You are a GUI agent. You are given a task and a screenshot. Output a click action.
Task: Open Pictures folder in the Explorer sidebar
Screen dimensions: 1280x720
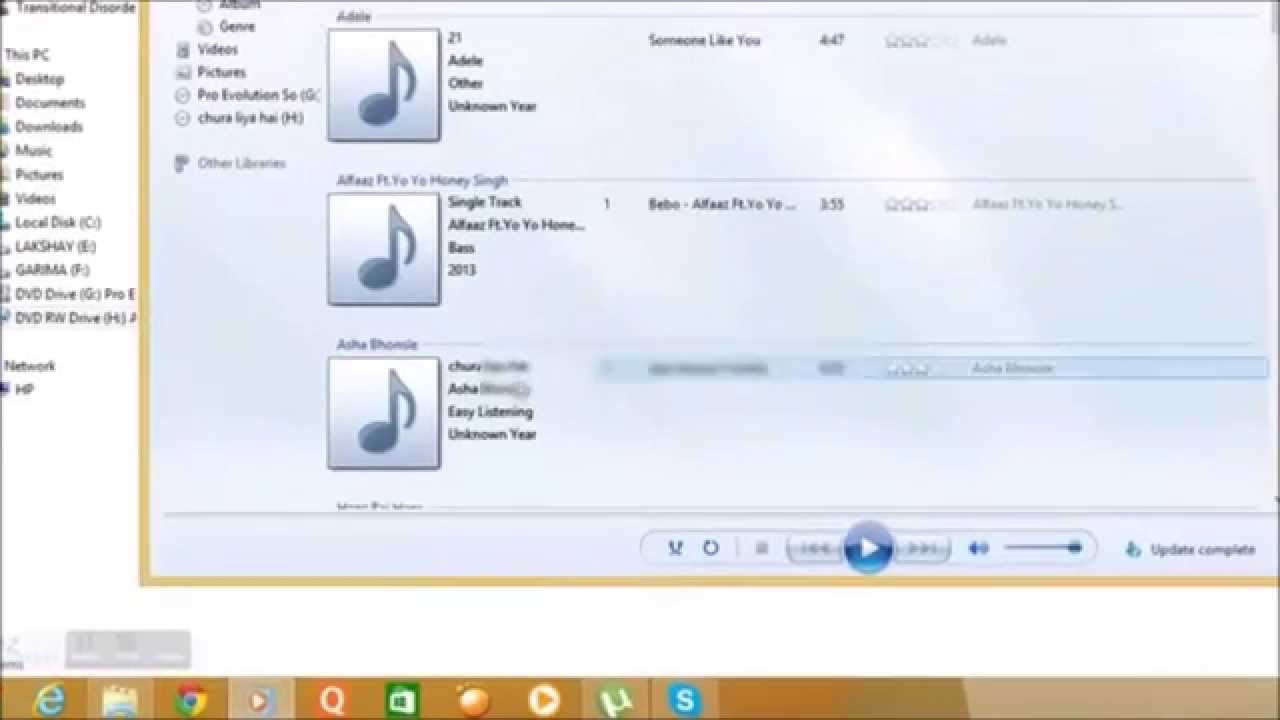(x=39, y=175)
